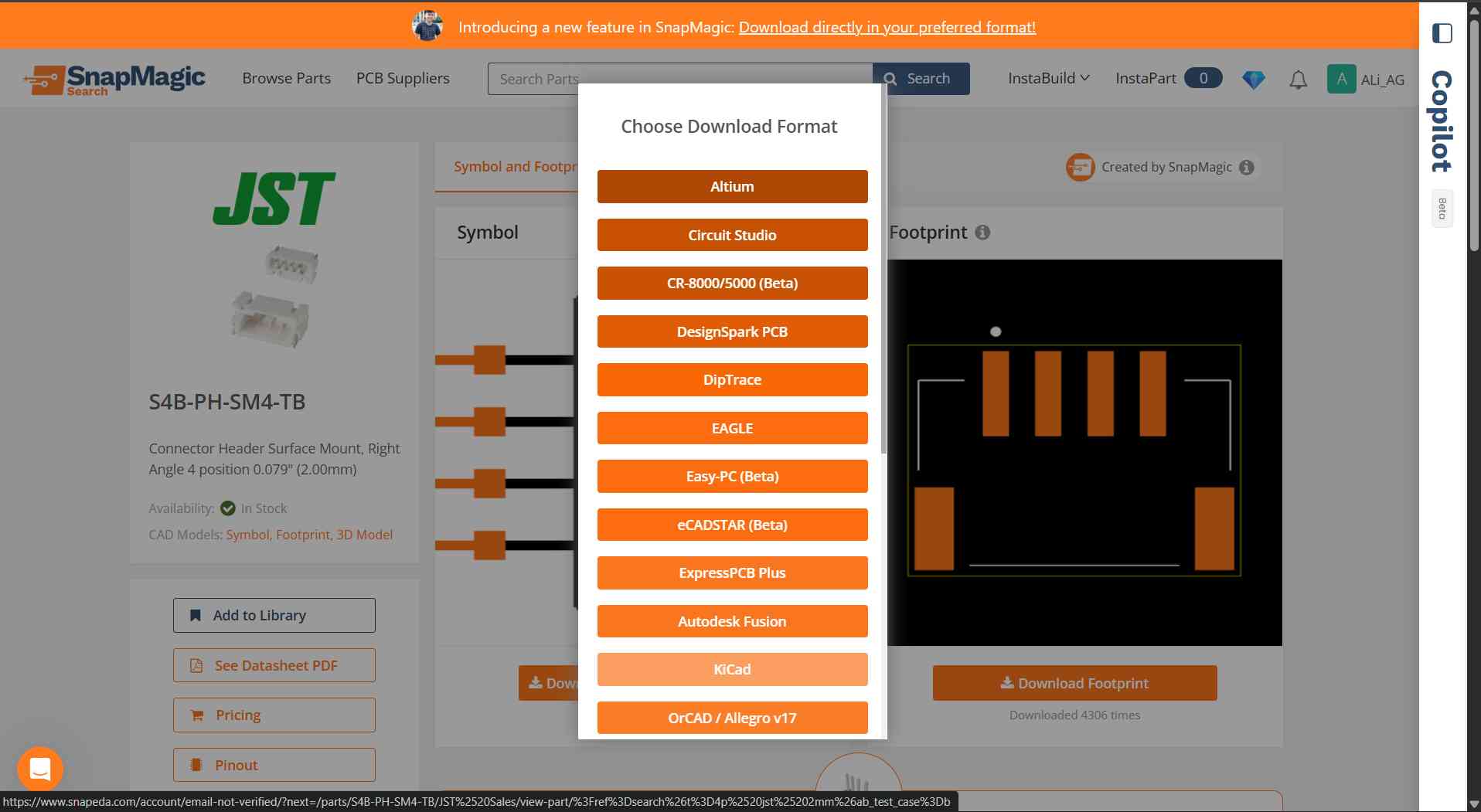Viewport: 1481px width, 812px height.
Task: Click the JST manufacturer logo
Action: [x=274, y=199]
